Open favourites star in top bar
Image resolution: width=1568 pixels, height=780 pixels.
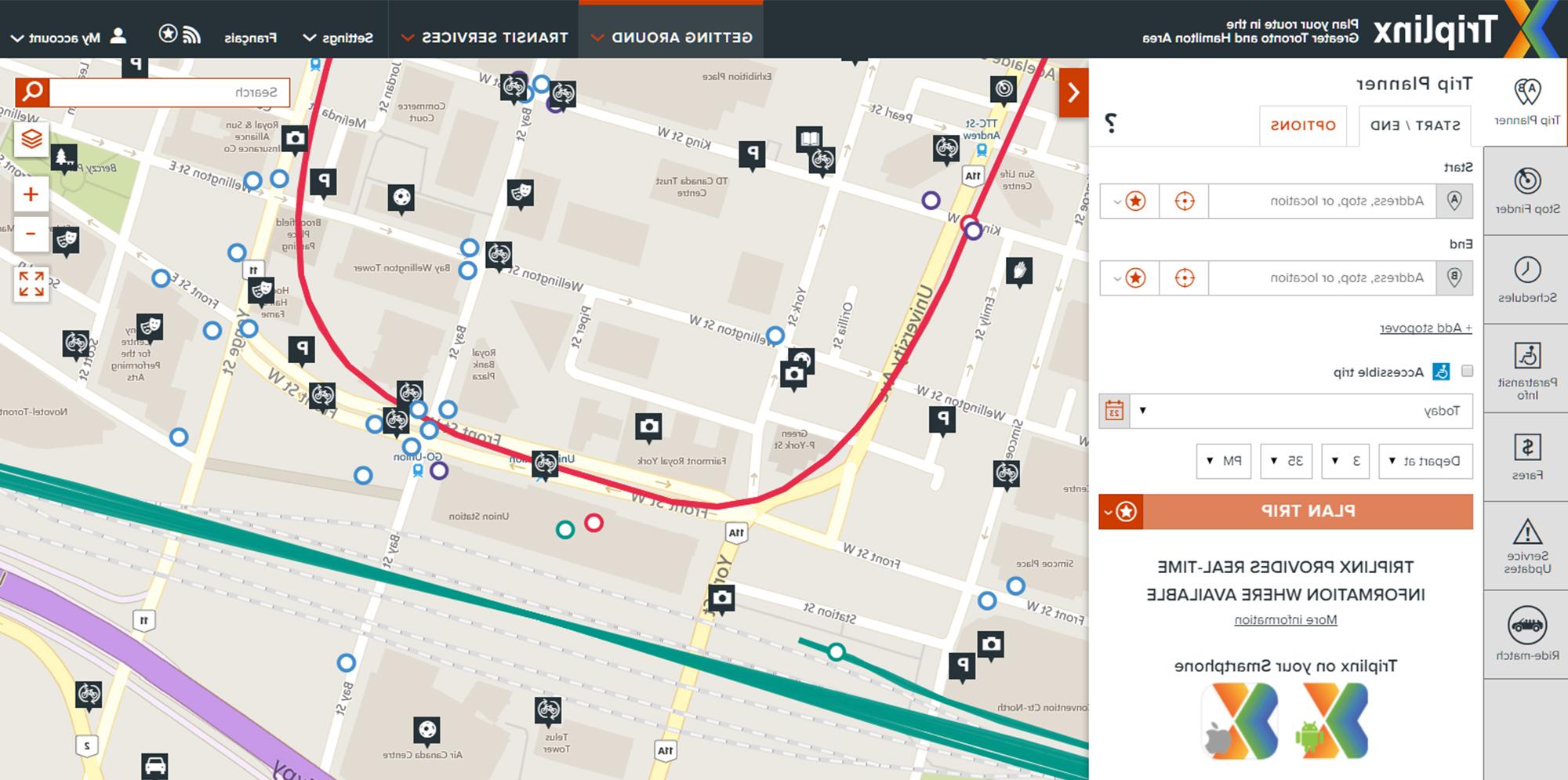[168, 34]
